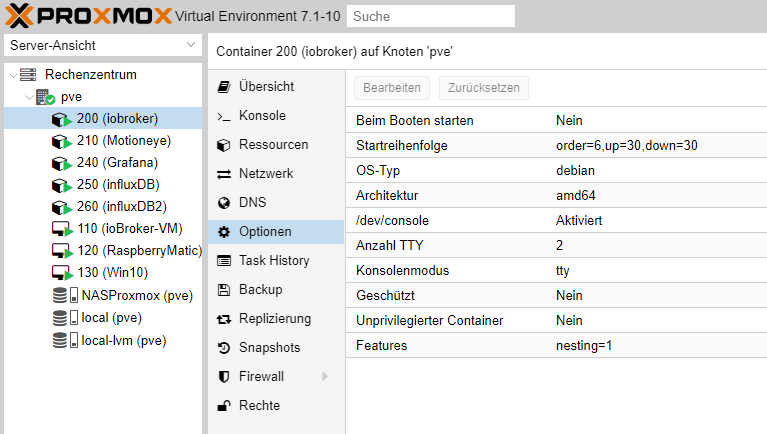This screenshot has height=434, width=767.
Task: Click the Konsole terminal icon
Action: tap(224, 116)
